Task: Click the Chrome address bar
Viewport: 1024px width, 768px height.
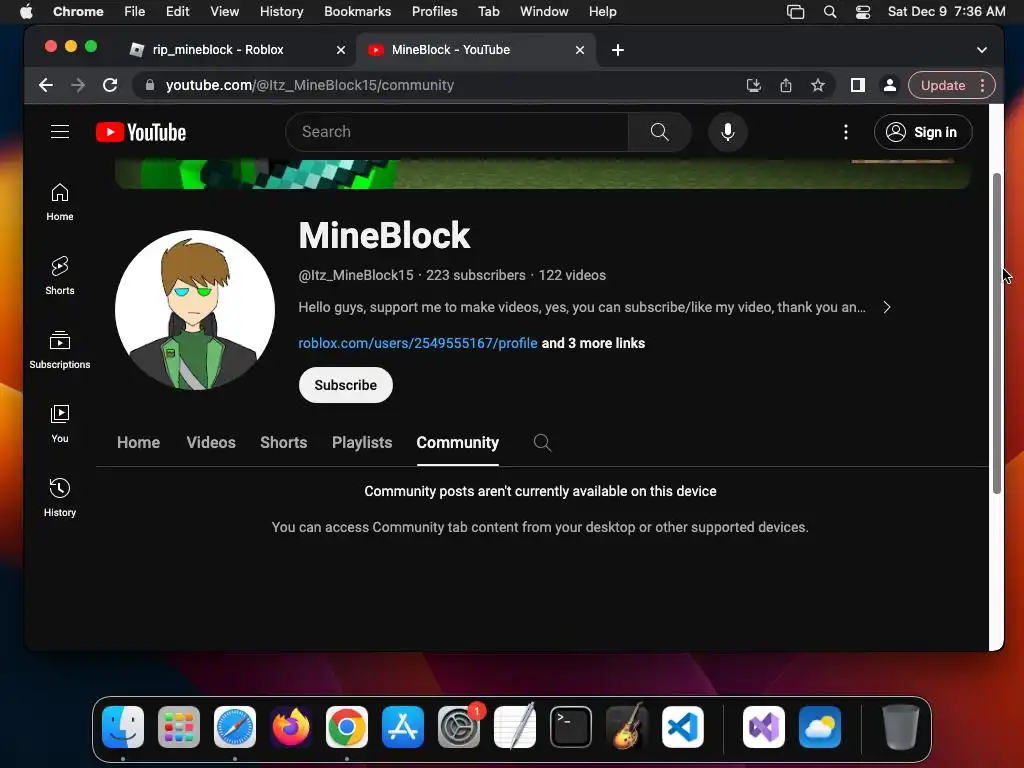Action: pyautogui.click(x=438, y=85)
